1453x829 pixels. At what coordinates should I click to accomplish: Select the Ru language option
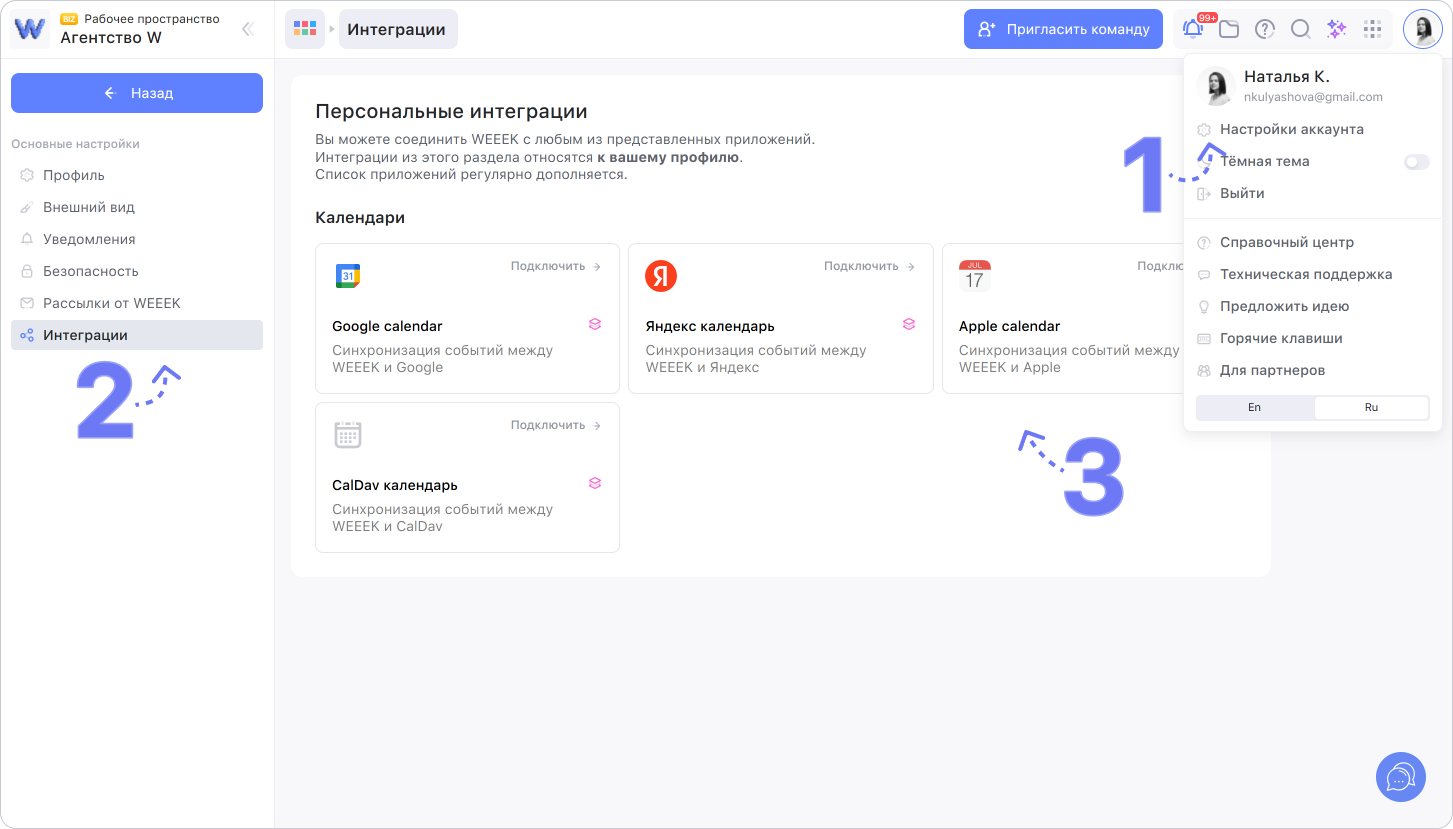1371,408
